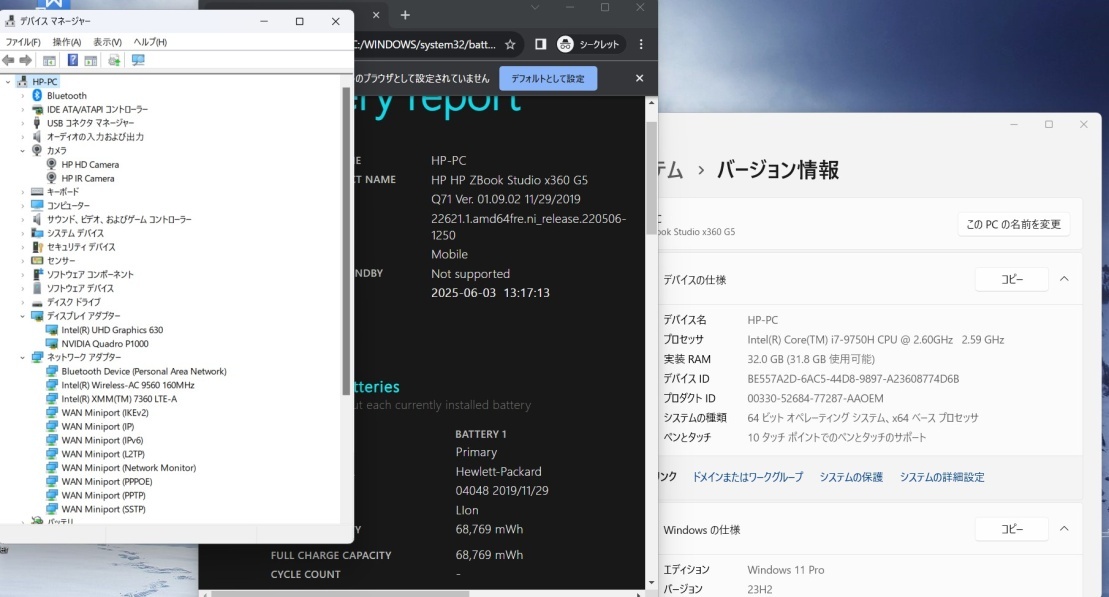Collapse the Windows の仕様 section chevron

coord(1064,529)
